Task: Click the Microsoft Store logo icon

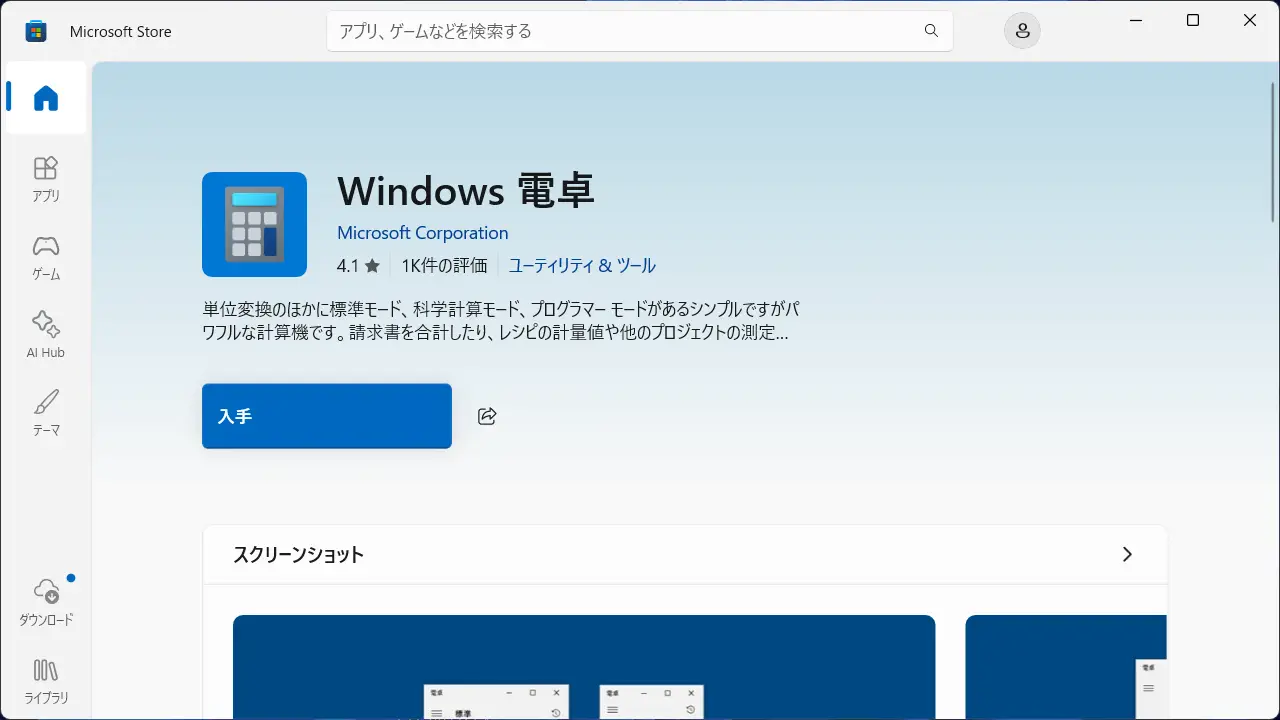Action: [x=36, y=31]
